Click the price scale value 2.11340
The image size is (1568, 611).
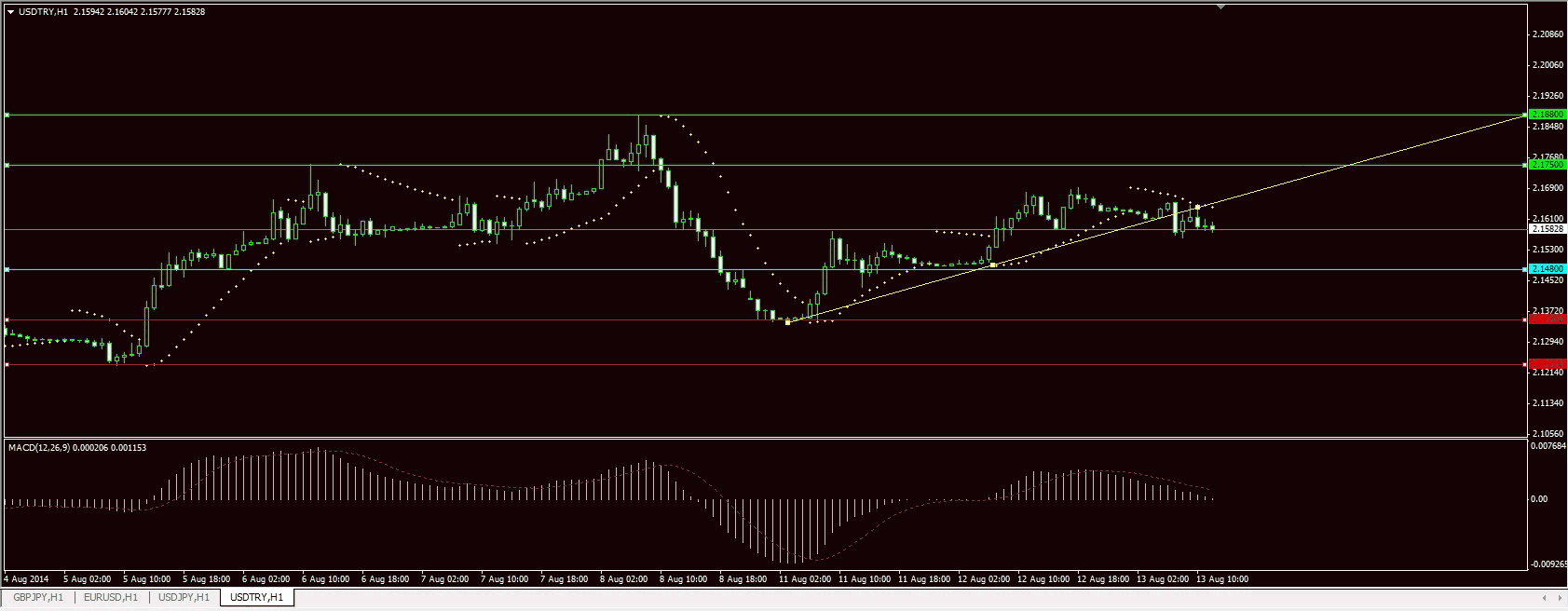coord(1548,403)
